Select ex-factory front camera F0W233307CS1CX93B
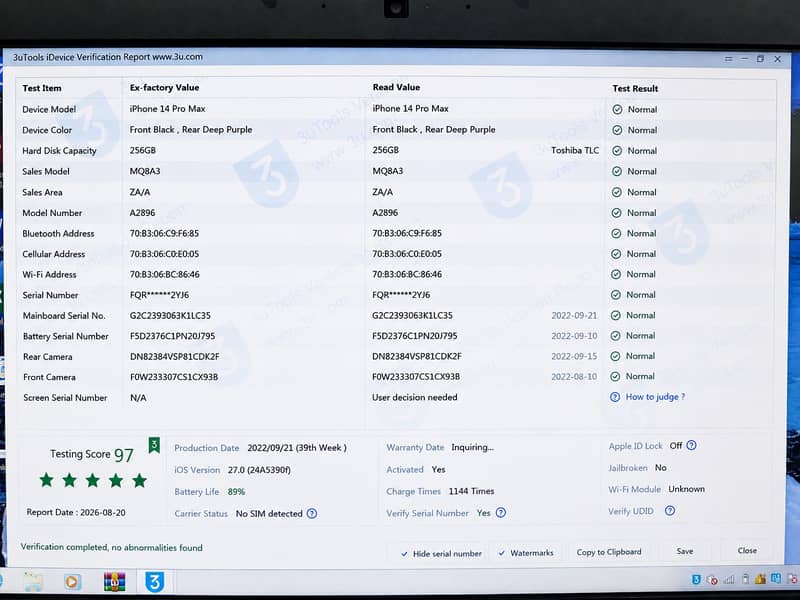800x600 pixels. pyautogui.click(x=174, y=377)
